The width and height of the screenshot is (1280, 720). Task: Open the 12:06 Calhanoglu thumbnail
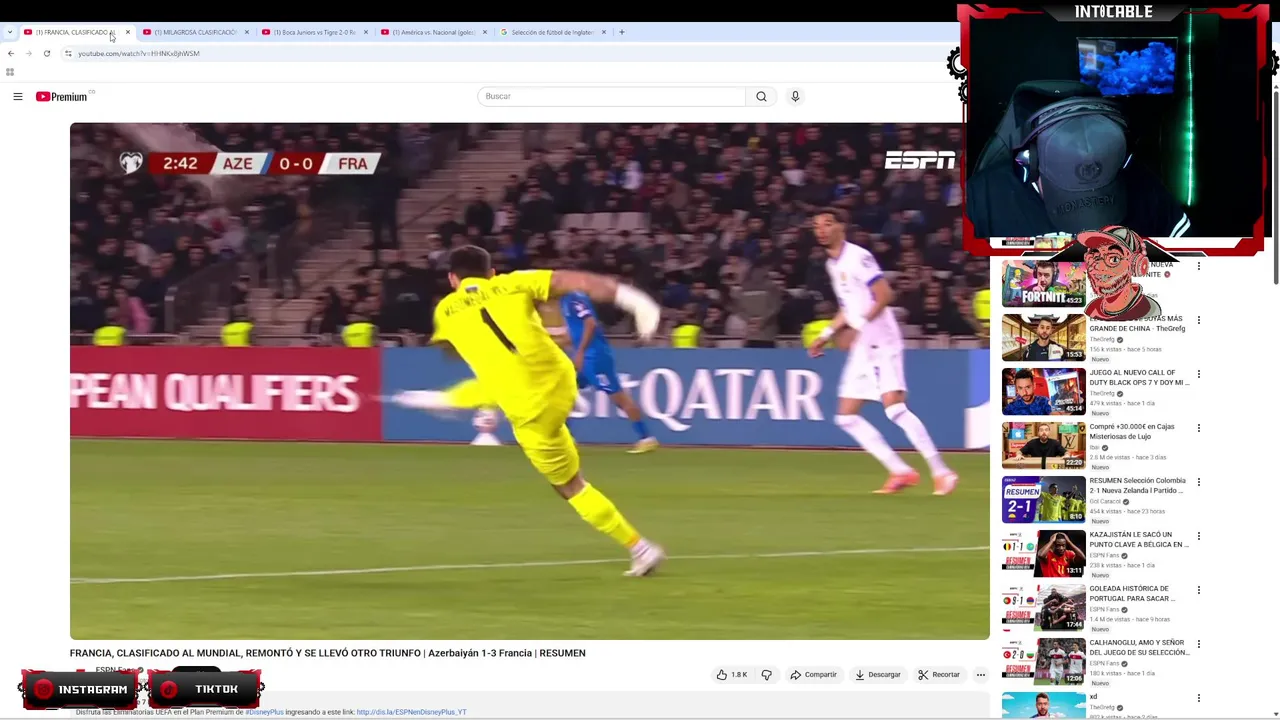1043,661
